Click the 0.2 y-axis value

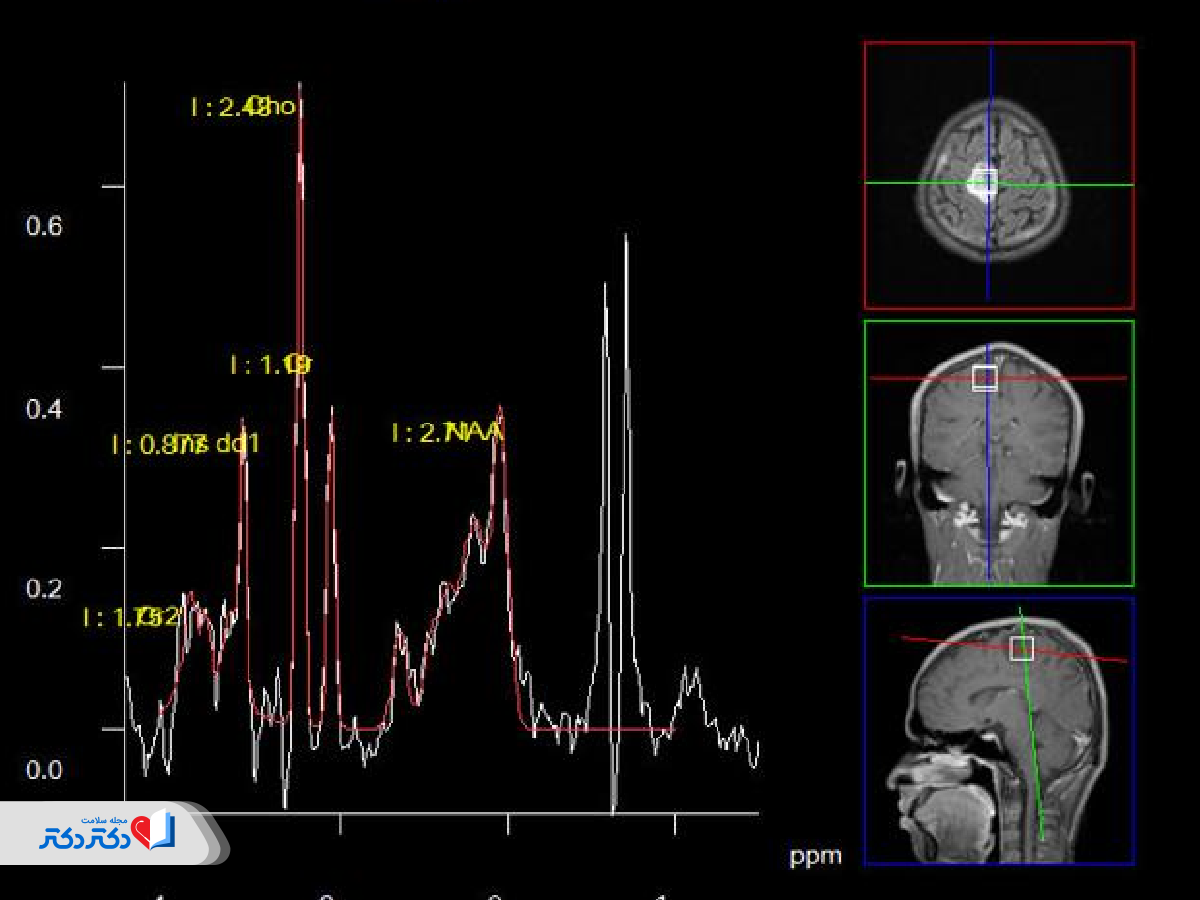click(44, 589)
